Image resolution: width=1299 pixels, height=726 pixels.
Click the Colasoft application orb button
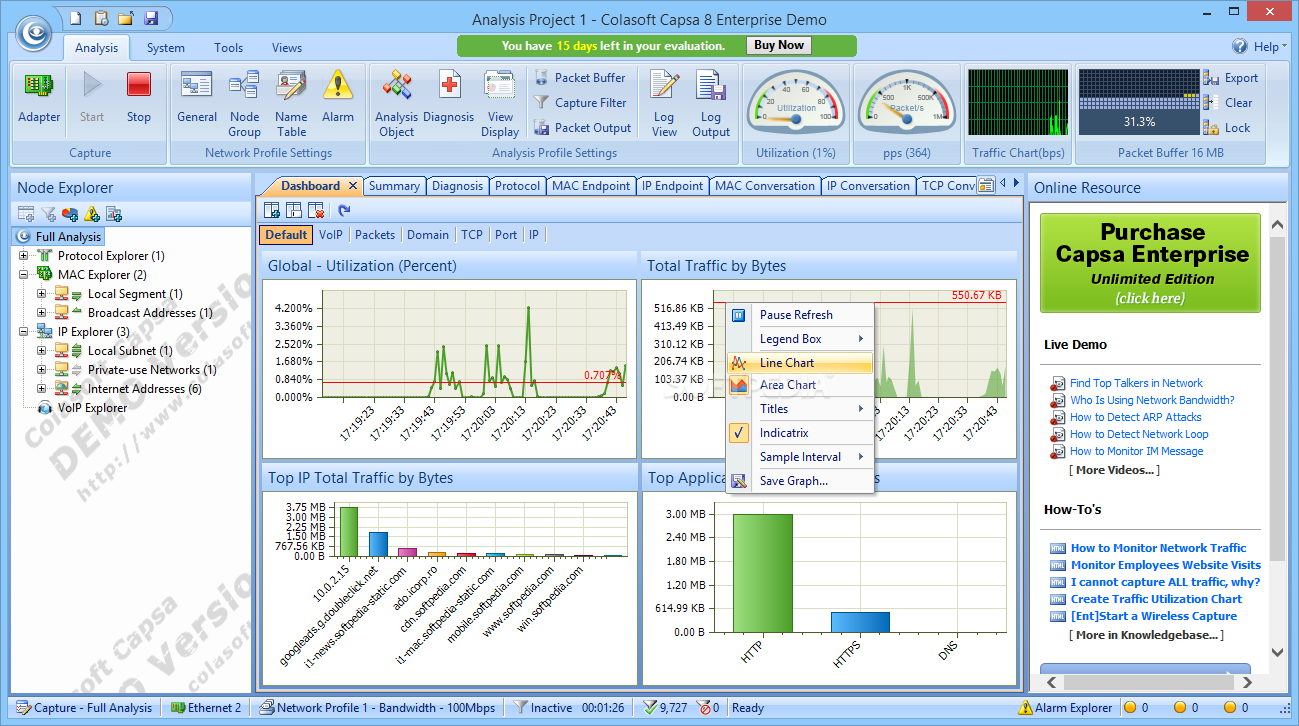[34, 33]
